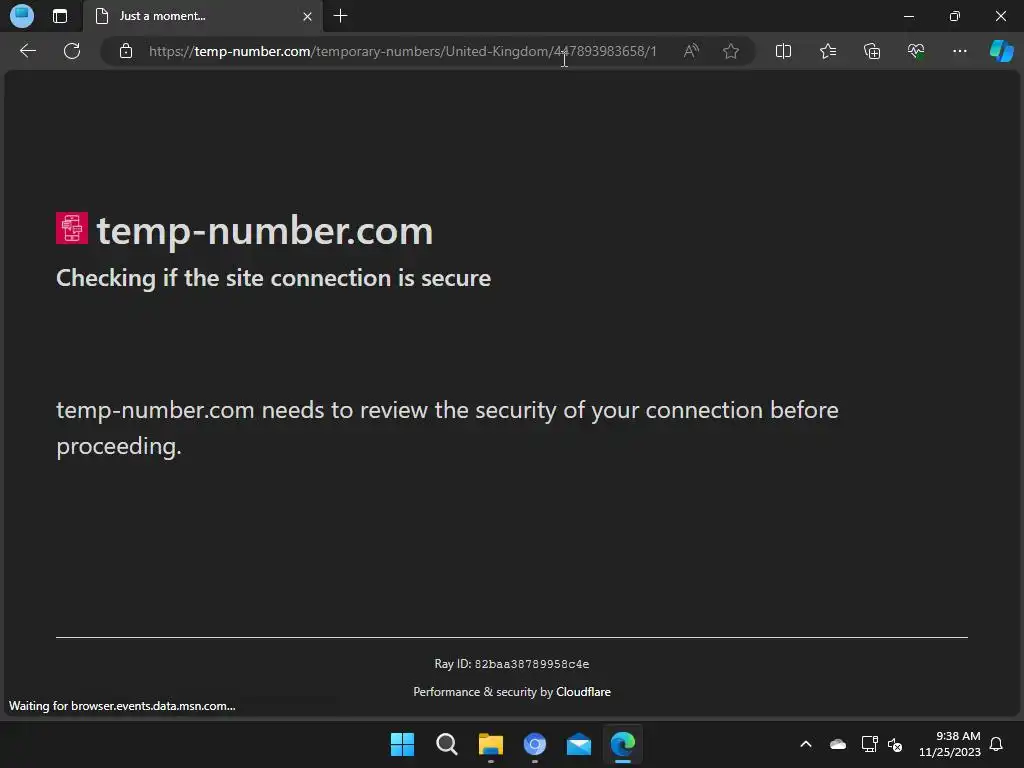Click the Ray ID value text
The image size is (1024, 768).
532,664
